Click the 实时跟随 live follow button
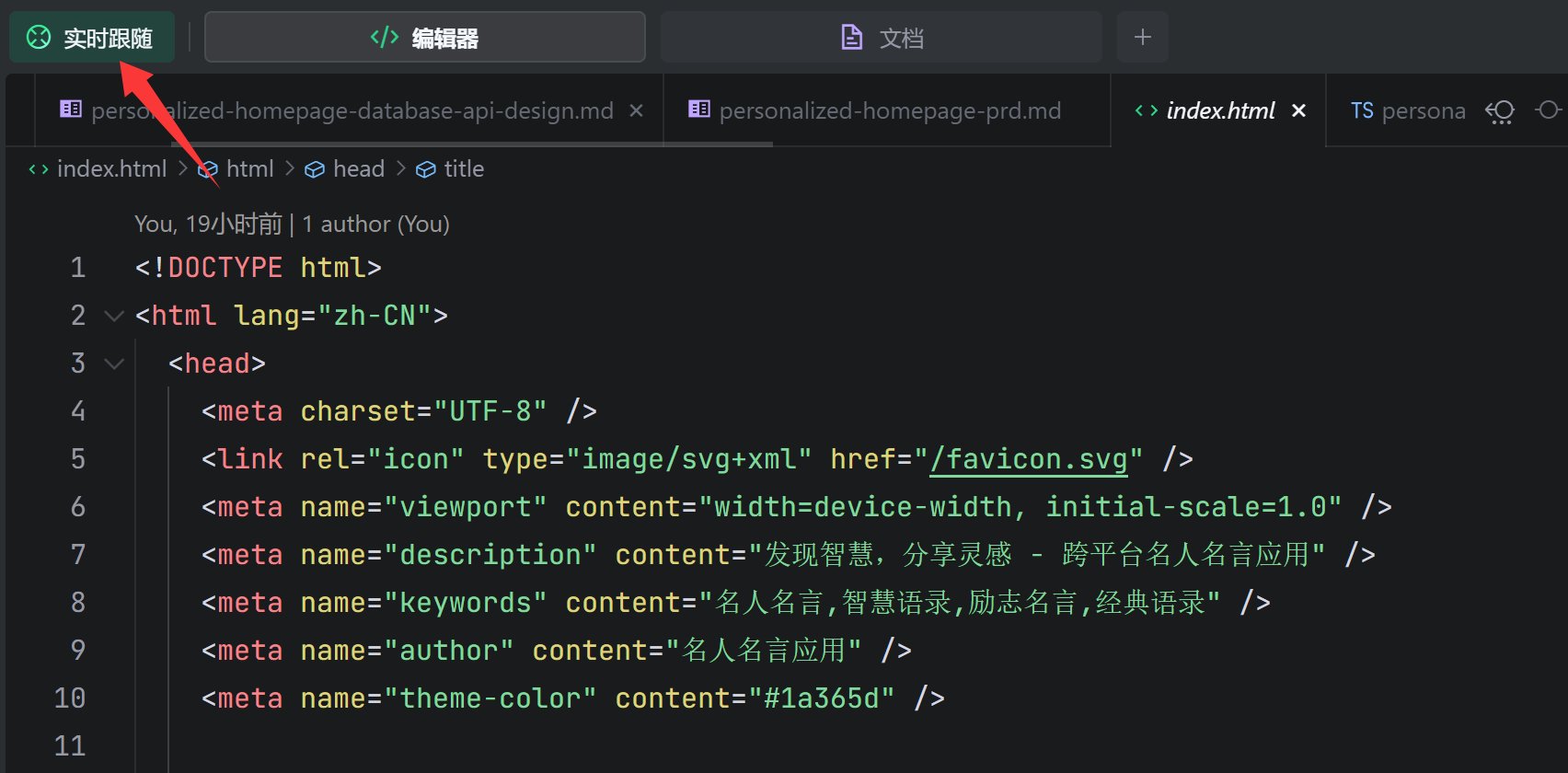 tap(91, 38)
